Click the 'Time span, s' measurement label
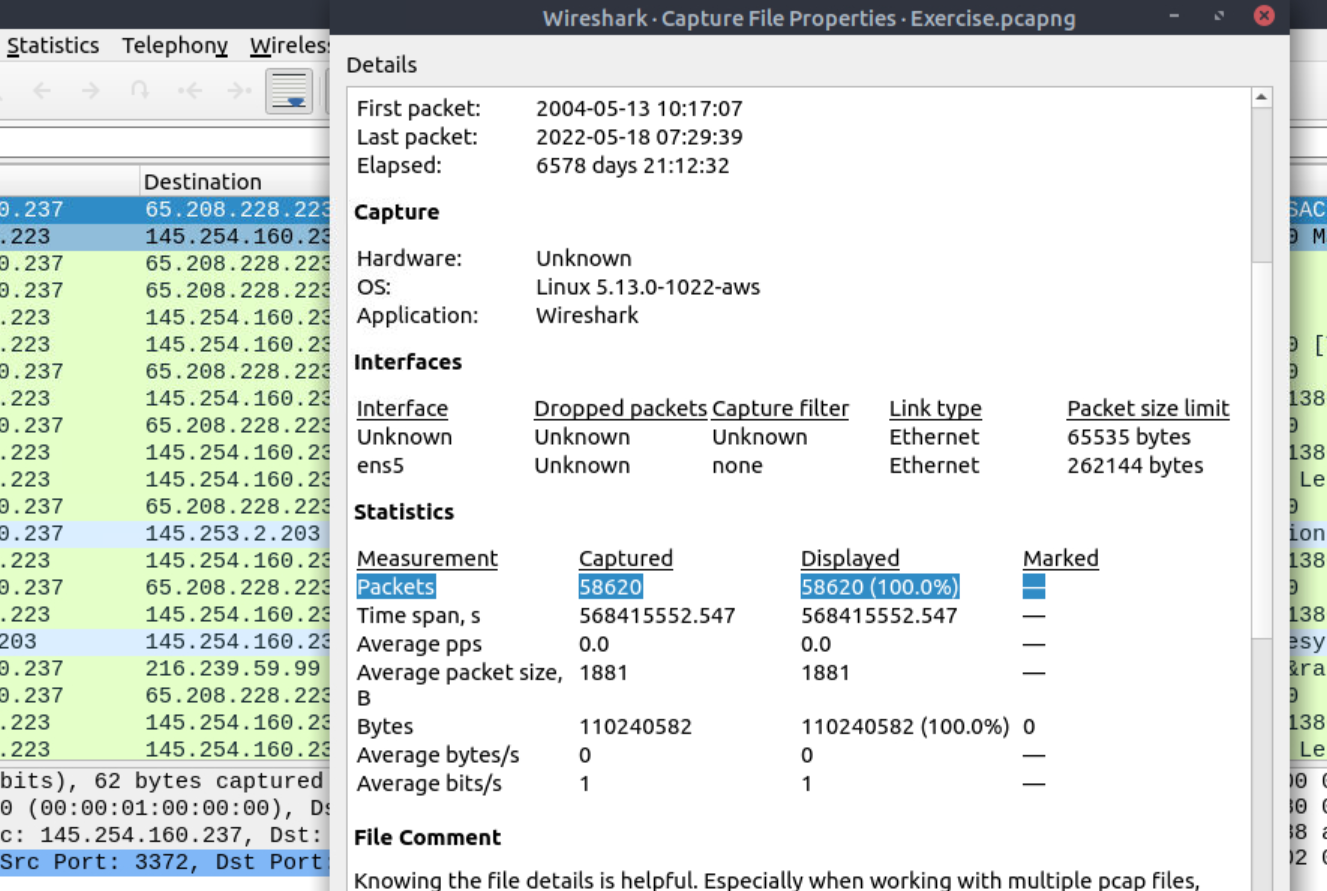1327x891 pixels. [x=421, y=616]
